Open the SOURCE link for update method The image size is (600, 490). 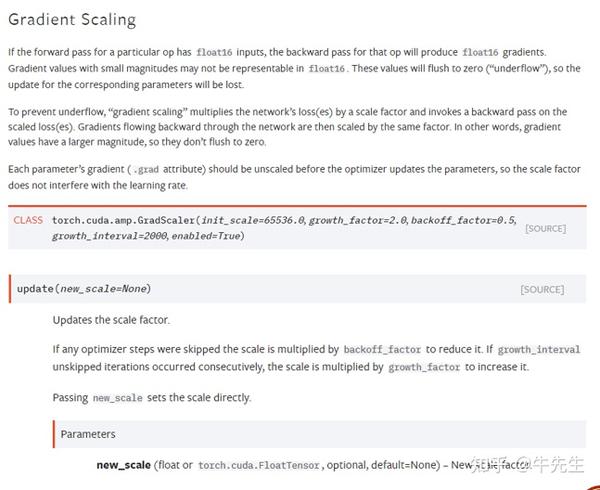click(x=541, y=290)
